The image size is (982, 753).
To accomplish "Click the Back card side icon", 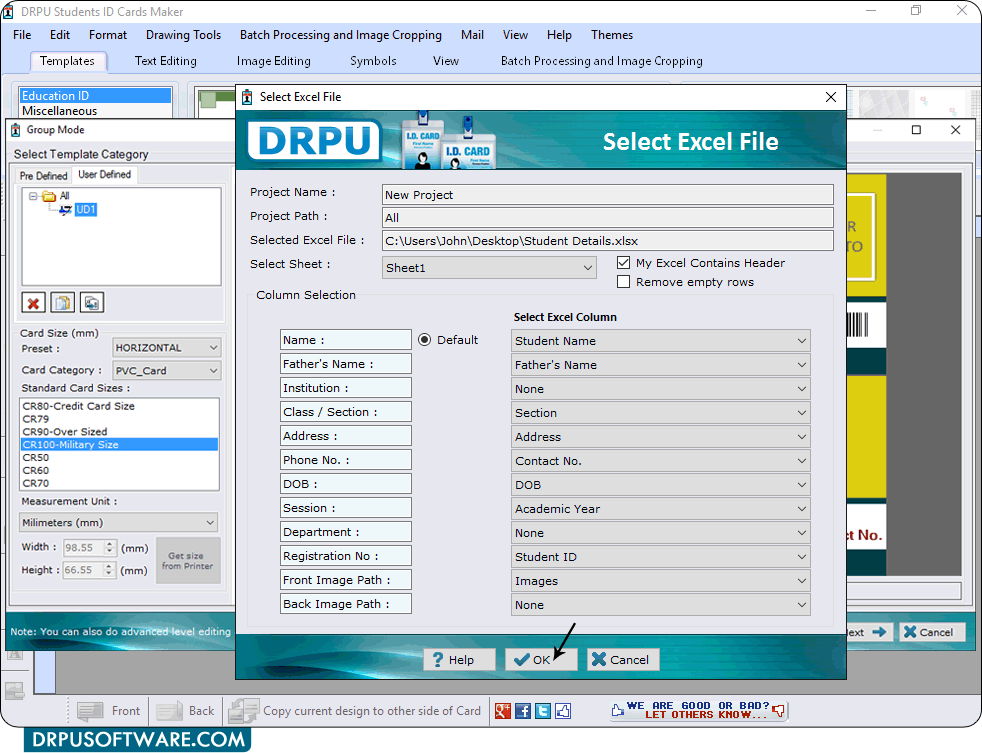I will 169,711.
